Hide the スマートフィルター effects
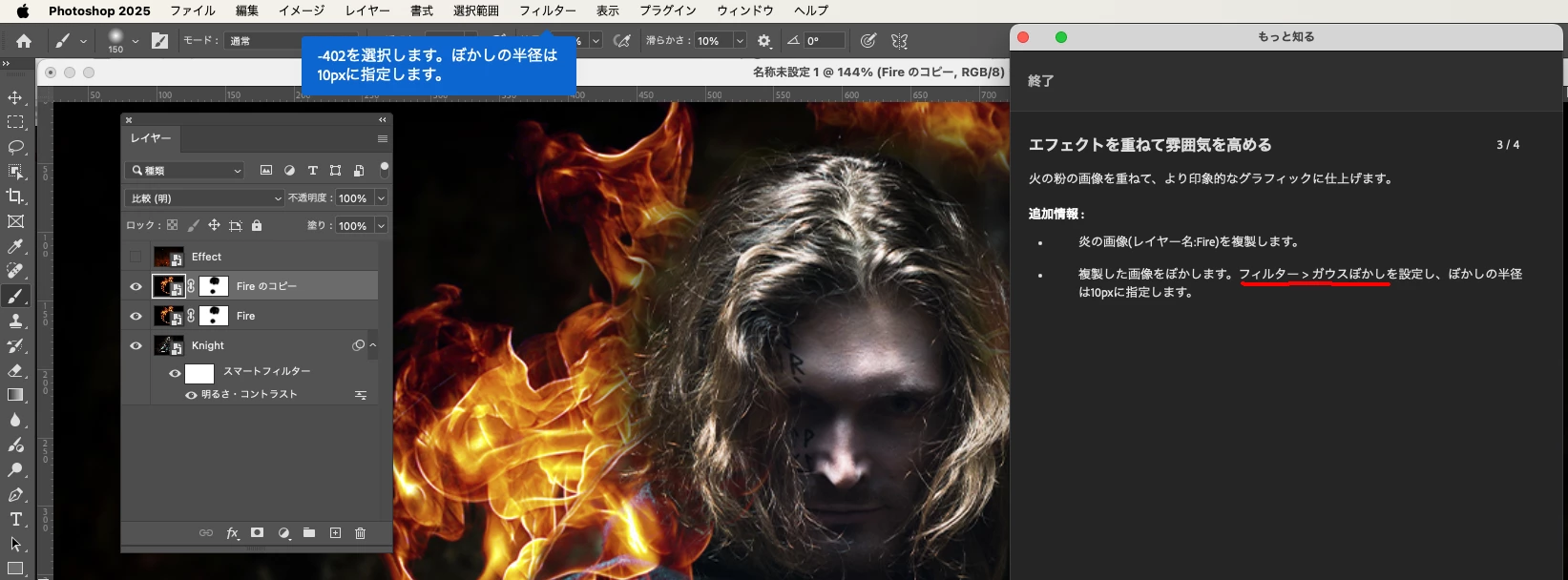The image size is (1568, 580). (175, 373)
